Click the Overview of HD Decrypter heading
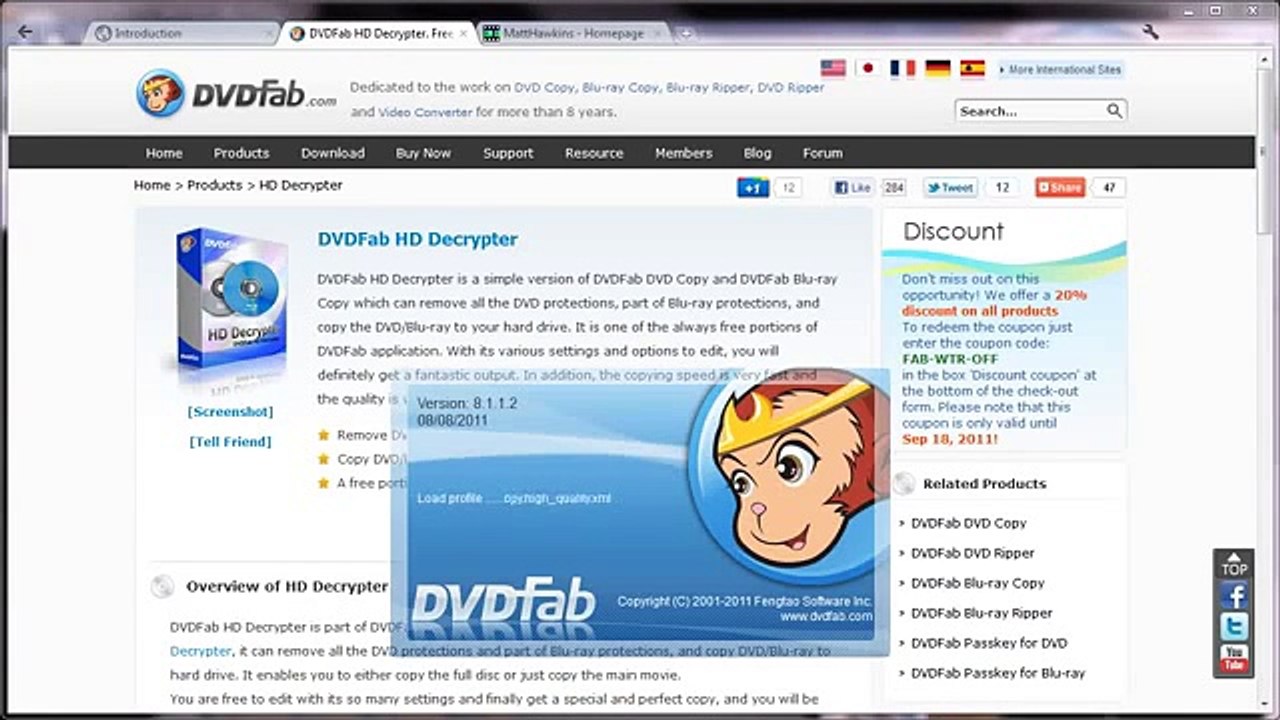Image resolution: width=1280 pixels, height=720 pixels. [287, 586]
